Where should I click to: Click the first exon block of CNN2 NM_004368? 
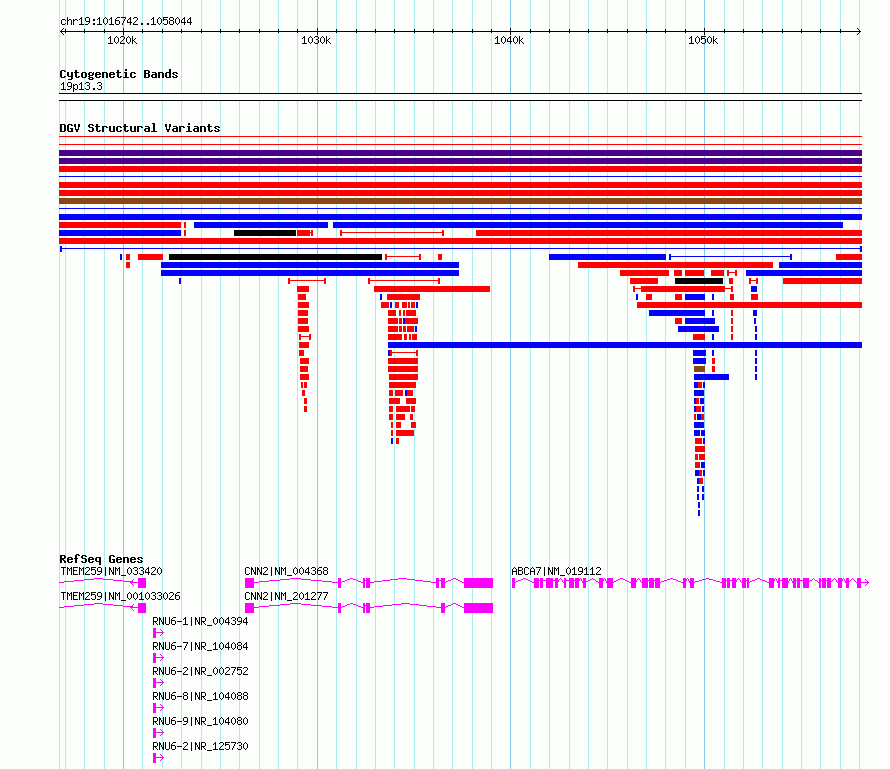(249, 583)
